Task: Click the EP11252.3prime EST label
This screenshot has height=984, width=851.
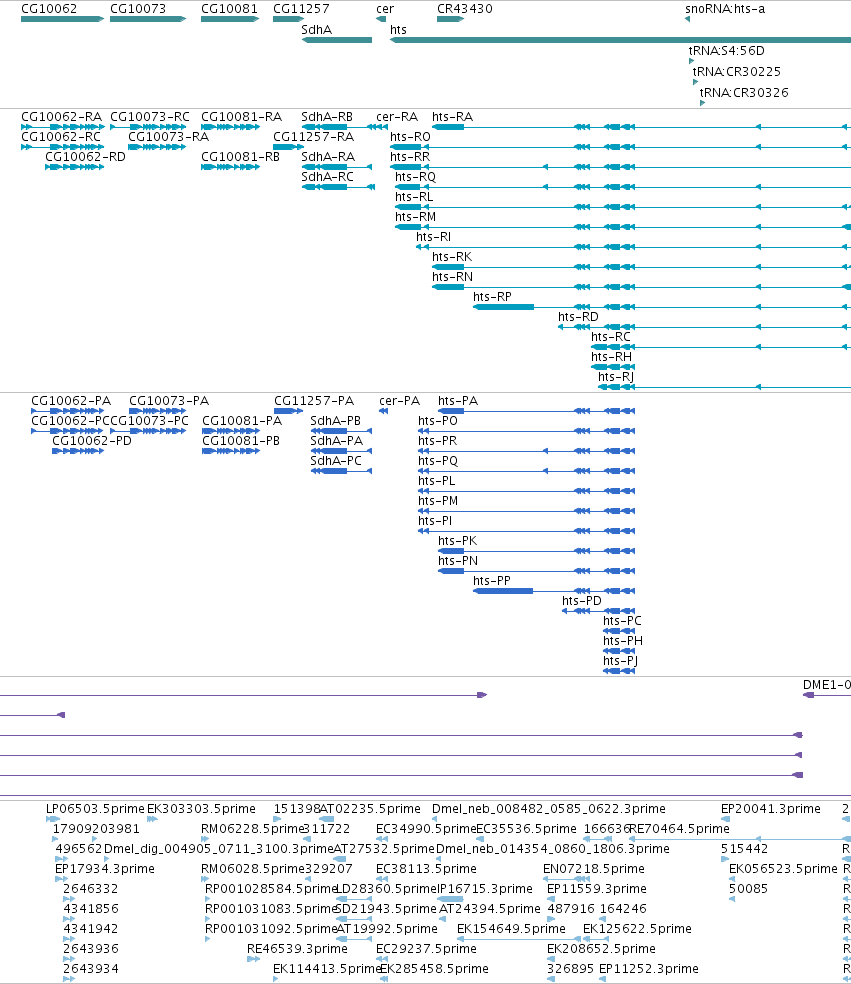Action: click(649, 969)
